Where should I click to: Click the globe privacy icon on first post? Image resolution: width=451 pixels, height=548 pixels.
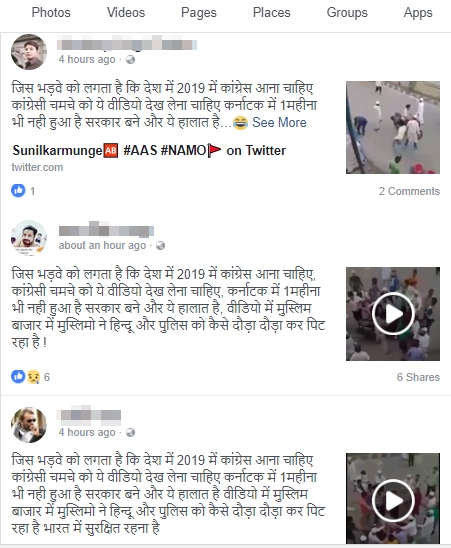point(130,59)
